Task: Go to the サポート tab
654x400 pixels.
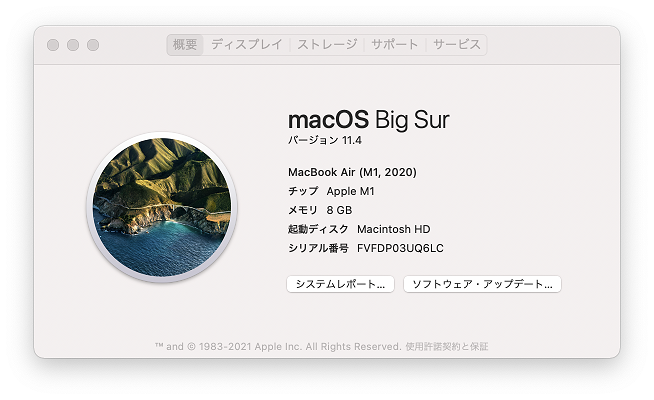Action: point(395,45)
